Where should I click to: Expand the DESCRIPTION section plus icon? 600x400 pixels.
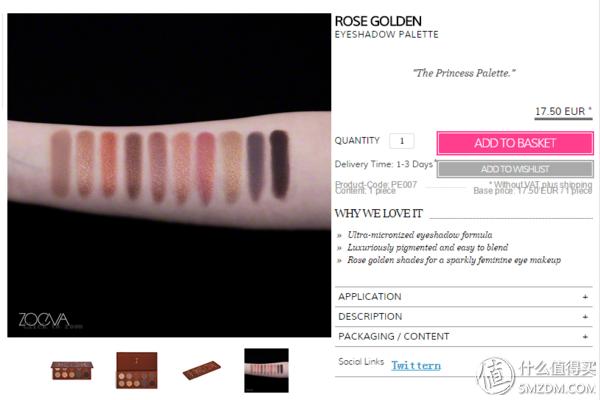pyautogui.click(x=585, y=317)
